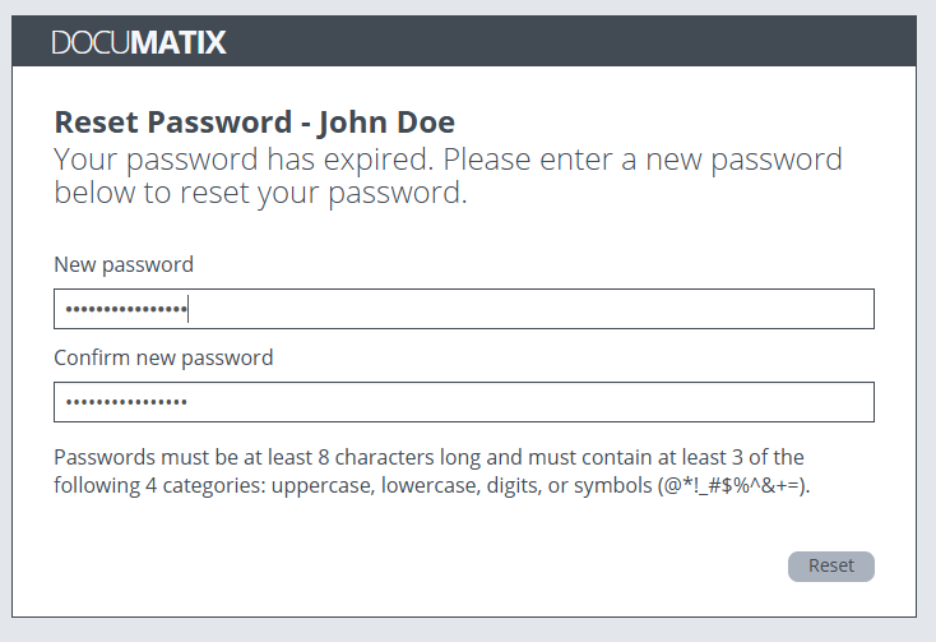Click the name "John Doe" in the heading
This screenshot has height=642, width=936.
point(386,123)
